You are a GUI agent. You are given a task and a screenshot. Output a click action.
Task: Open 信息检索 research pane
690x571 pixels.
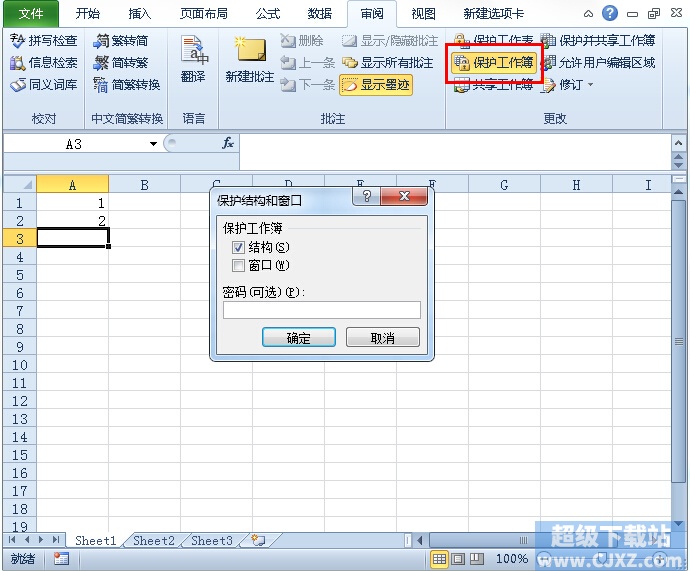[43, 62]
